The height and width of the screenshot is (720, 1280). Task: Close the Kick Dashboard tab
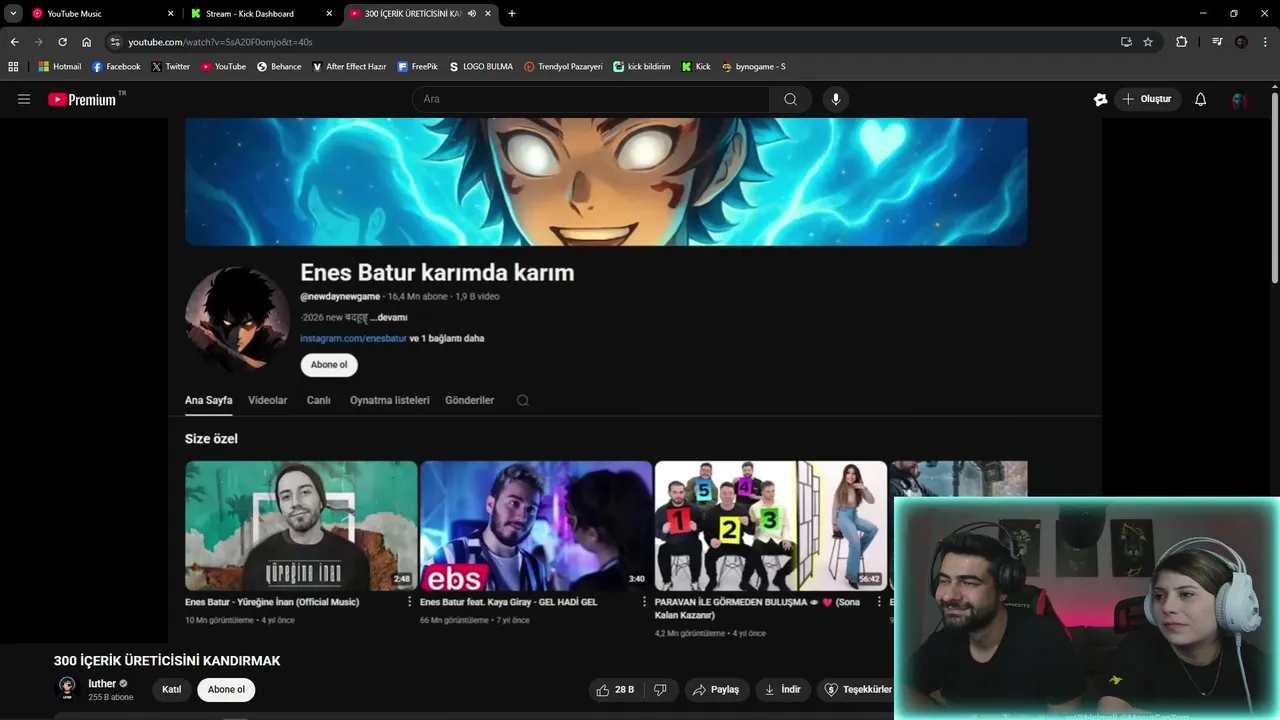point(329,14)
